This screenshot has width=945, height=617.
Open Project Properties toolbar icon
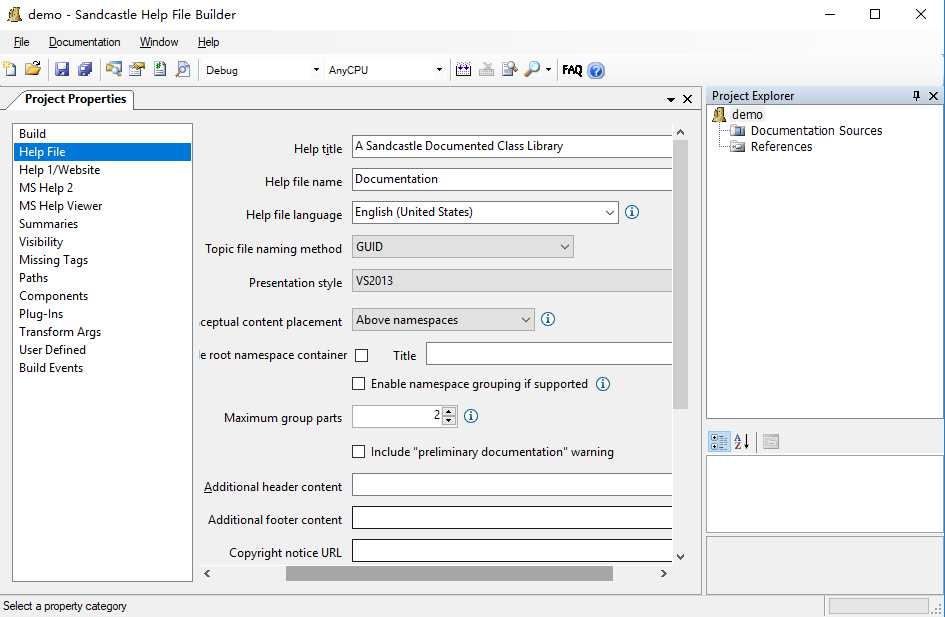coord(137,69)
